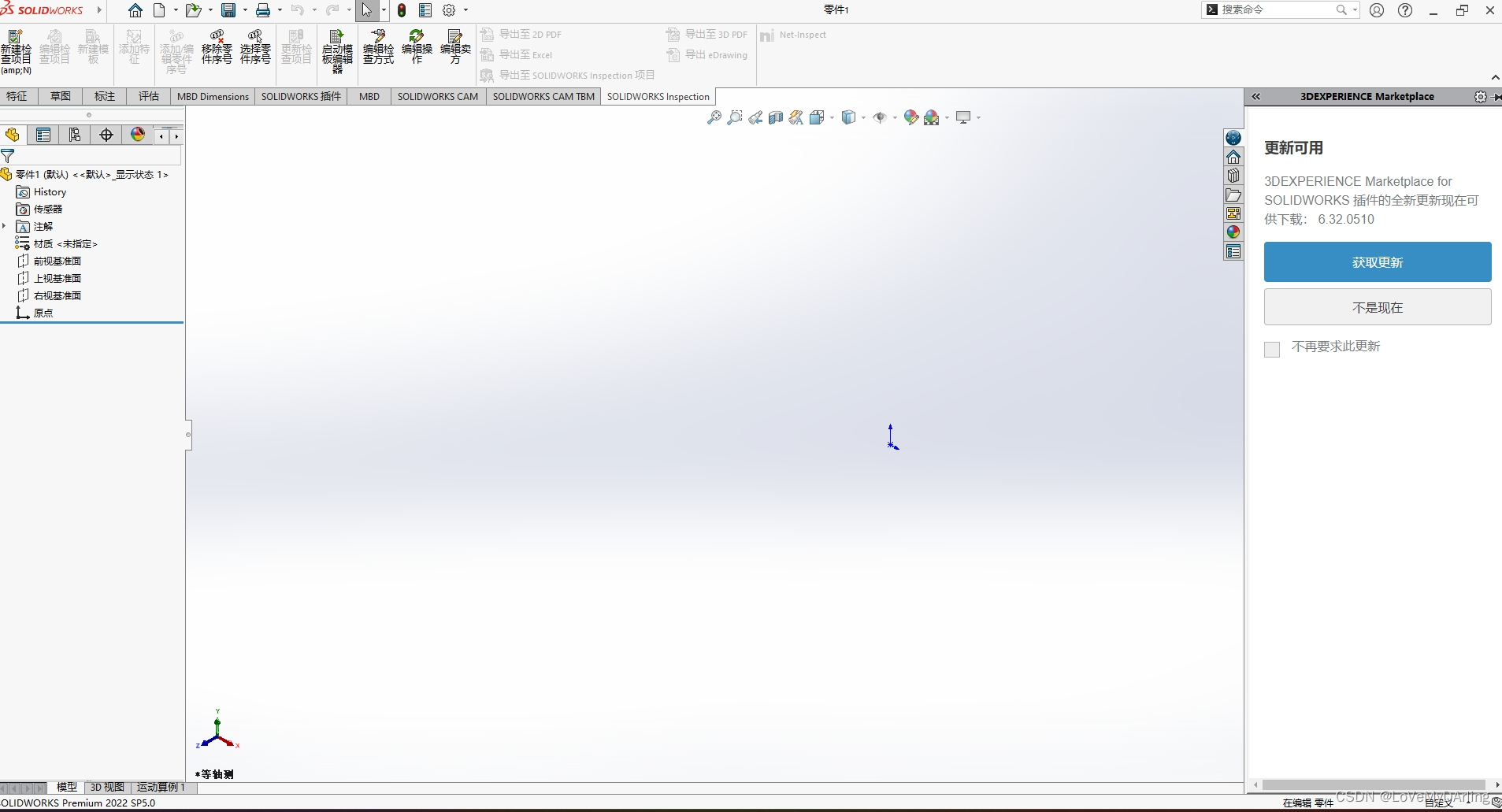This screenshot has width=1502, height=812.
Task: Switch to the Evaluate (评估) tab
Action: click(149, 96)
